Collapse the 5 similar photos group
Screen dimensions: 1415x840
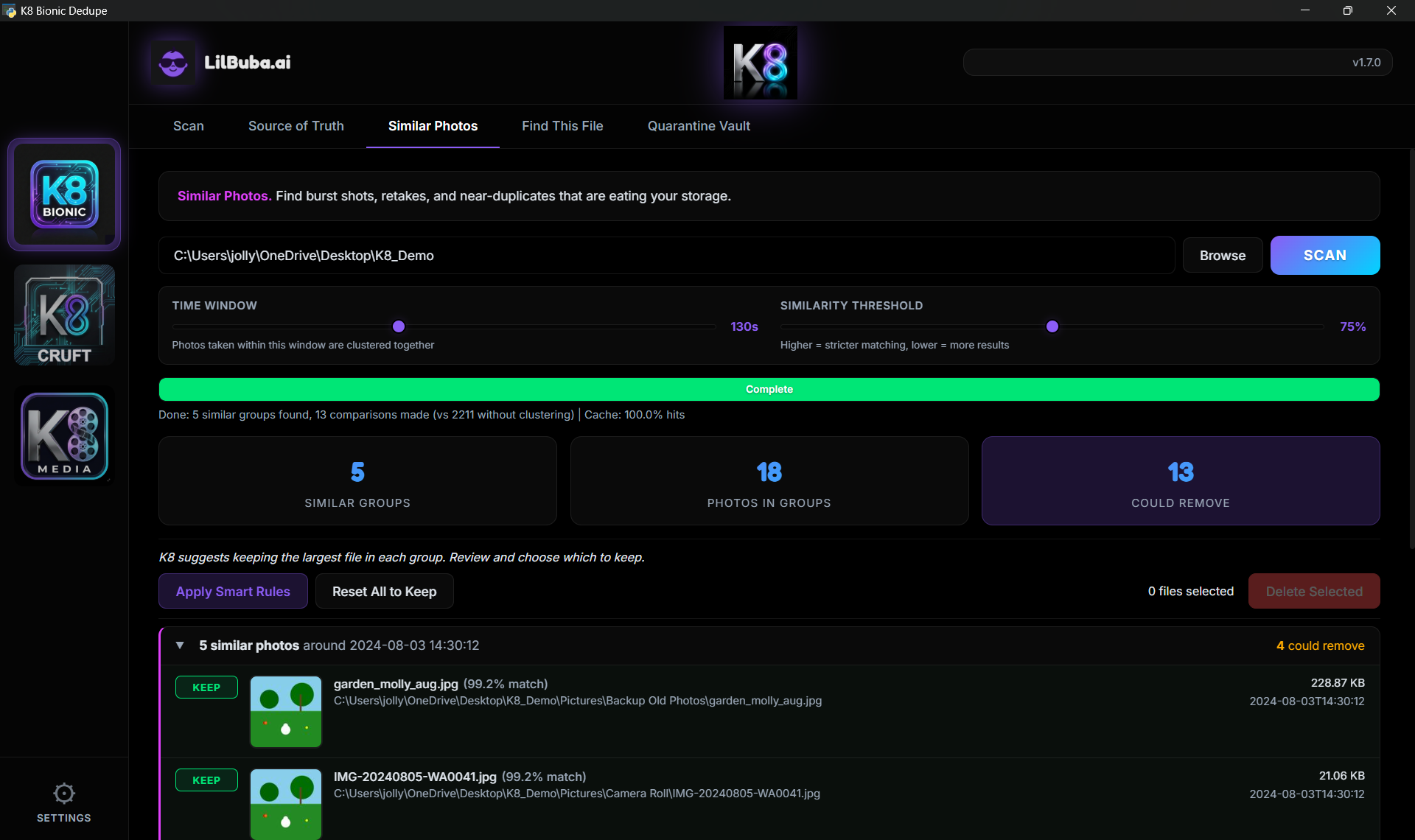180,645
